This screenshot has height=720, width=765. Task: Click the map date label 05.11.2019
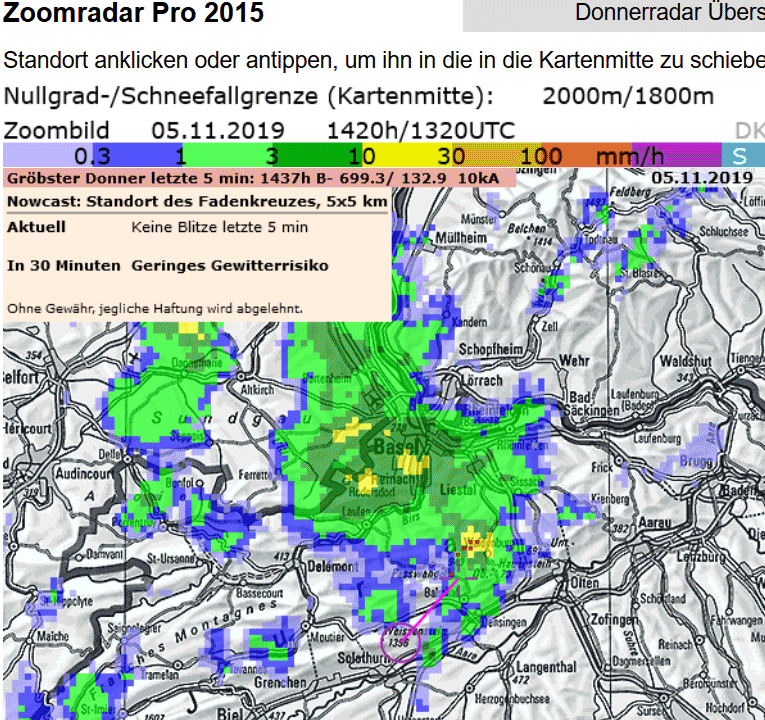pos(702,178)
